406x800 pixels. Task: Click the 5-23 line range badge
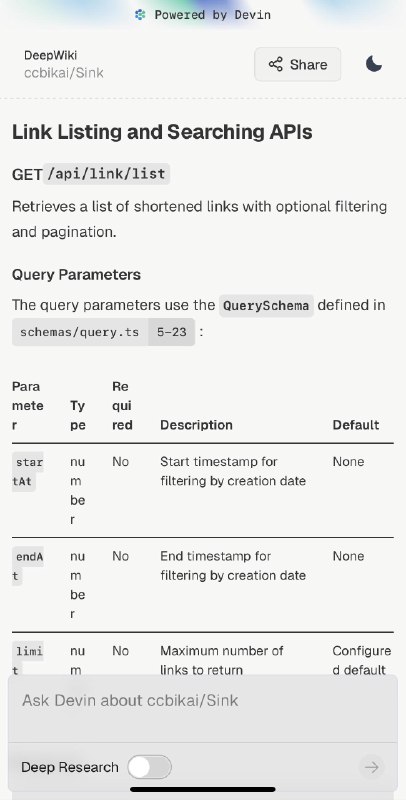(172, 332)
